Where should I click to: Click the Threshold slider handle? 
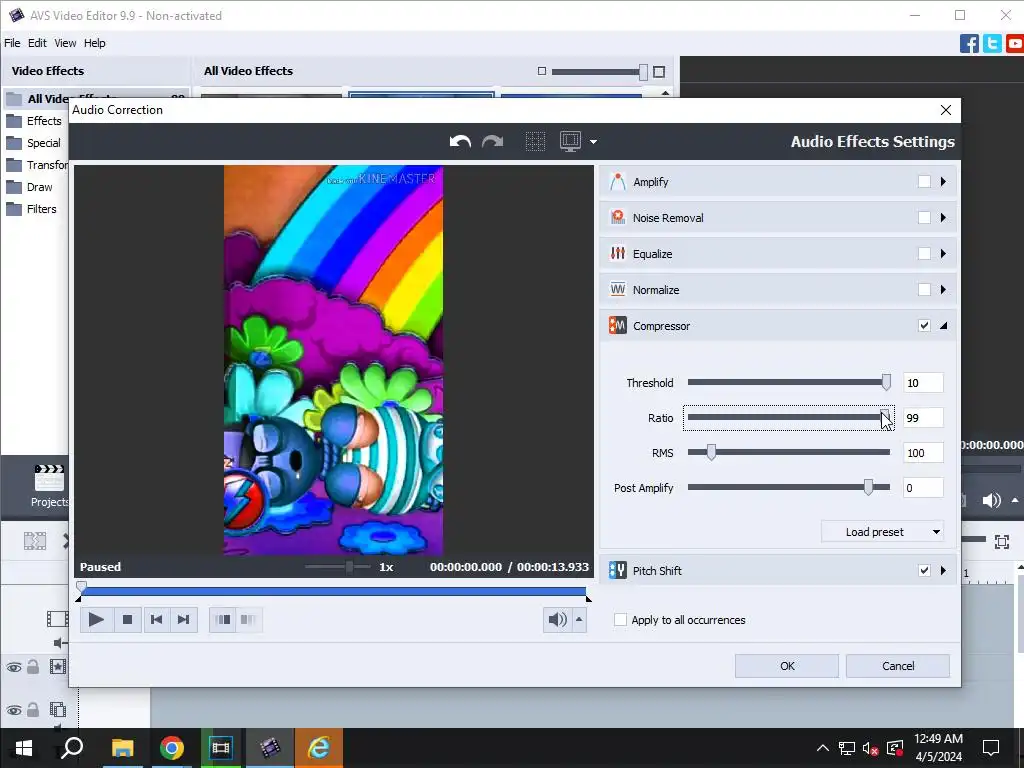(886, 383)
